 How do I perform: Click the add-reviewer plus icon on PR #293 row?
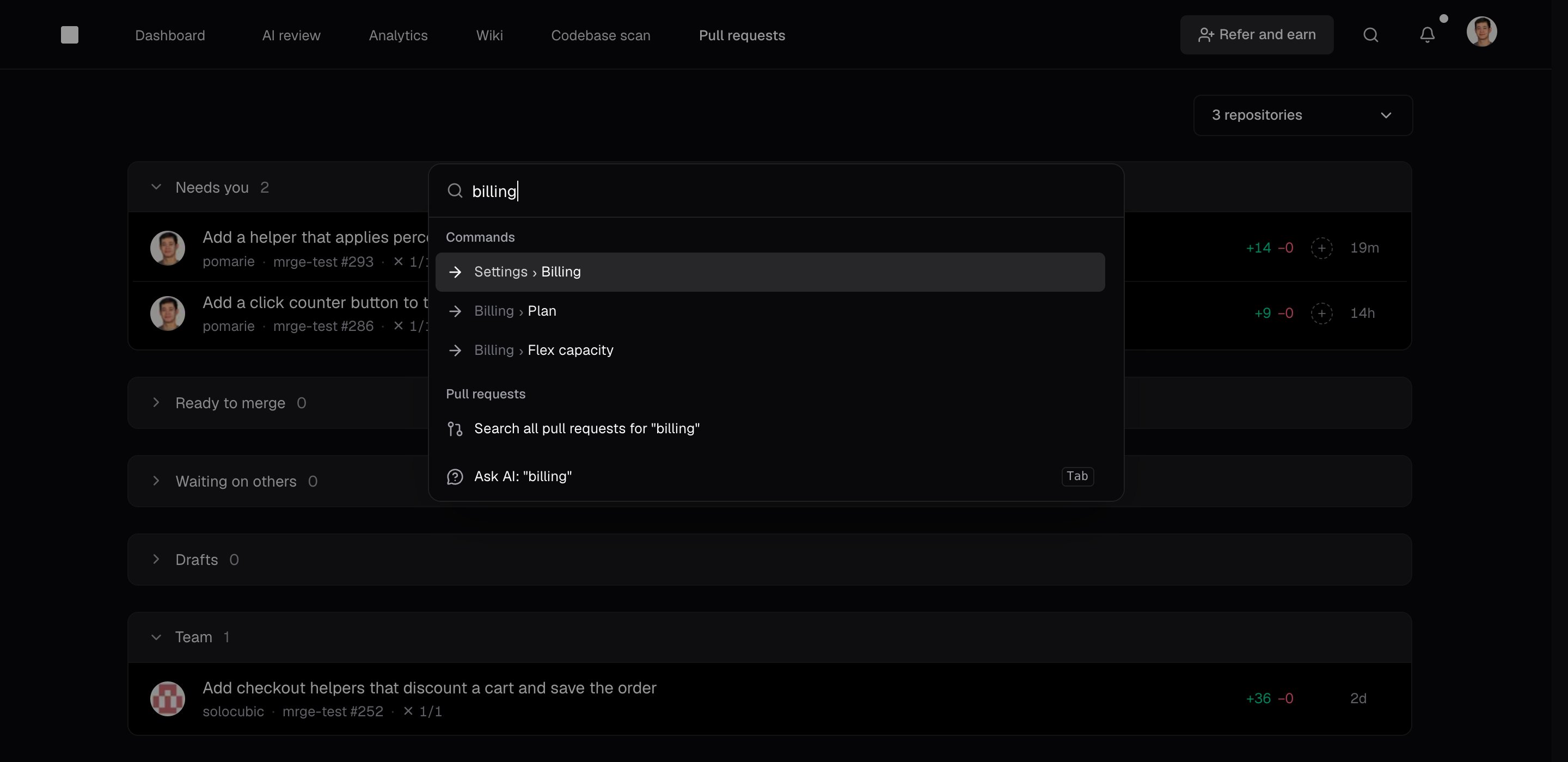click(1321, 248)
